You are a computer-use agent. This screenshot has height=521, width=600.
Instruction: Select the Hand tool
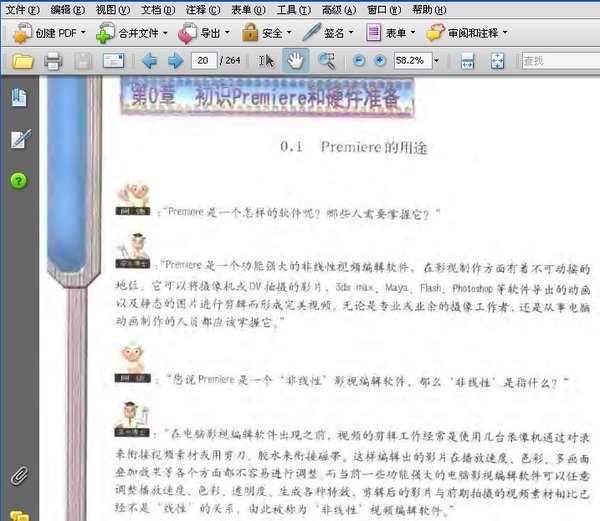[x=295, y=60]
